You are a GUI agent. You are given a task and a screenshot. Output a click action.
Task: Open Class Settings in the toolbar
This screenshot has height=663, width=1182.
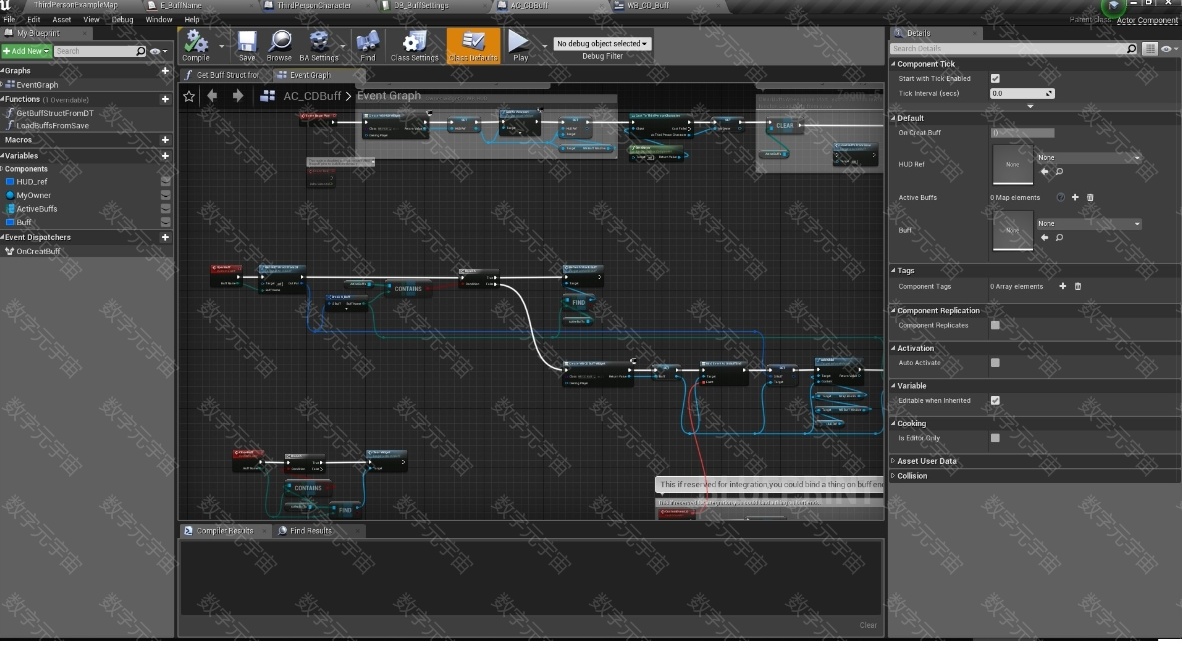(x=414, y=45)
